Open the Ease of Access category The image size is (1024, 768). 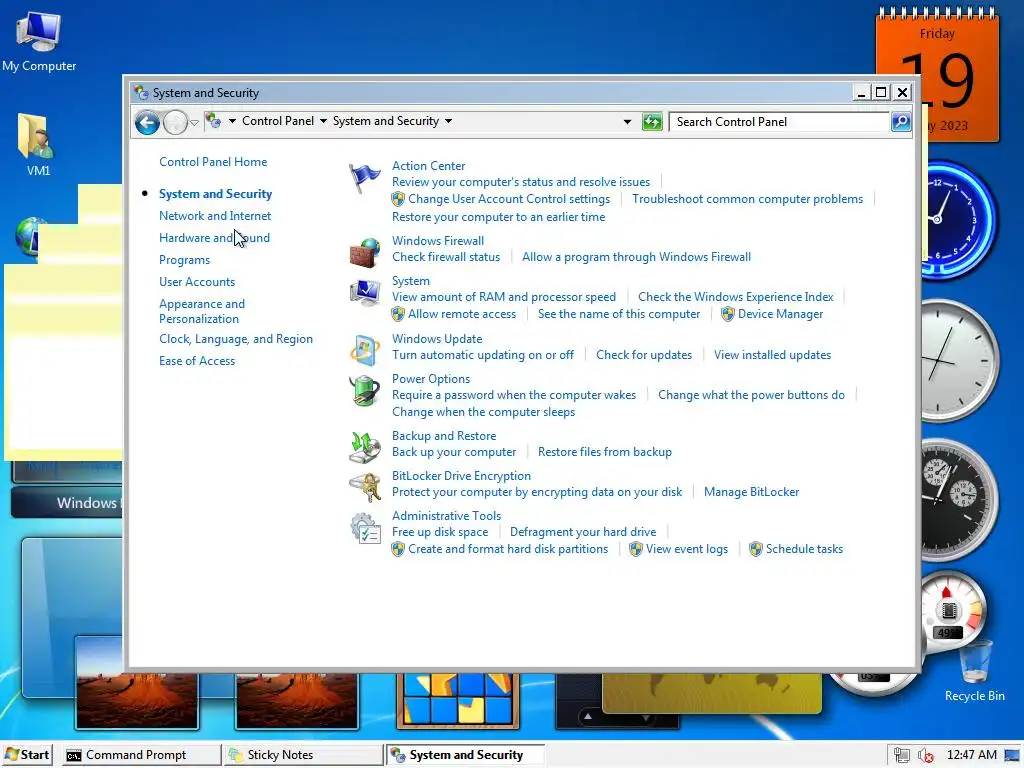coord(197,361)
